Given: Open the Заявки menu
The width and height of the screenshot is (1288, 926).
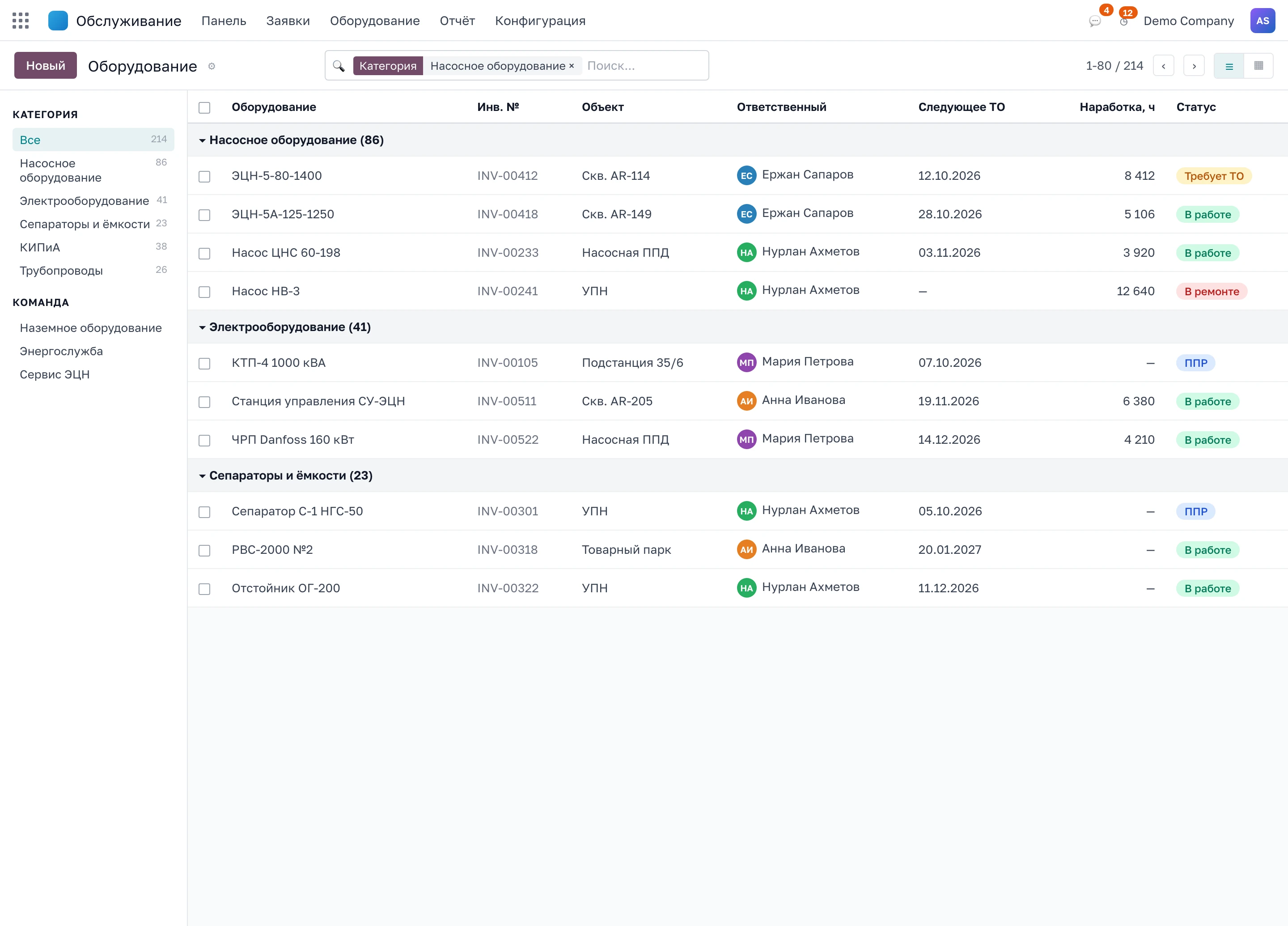Looking at the screenshot, I should [x=288, y=21].
